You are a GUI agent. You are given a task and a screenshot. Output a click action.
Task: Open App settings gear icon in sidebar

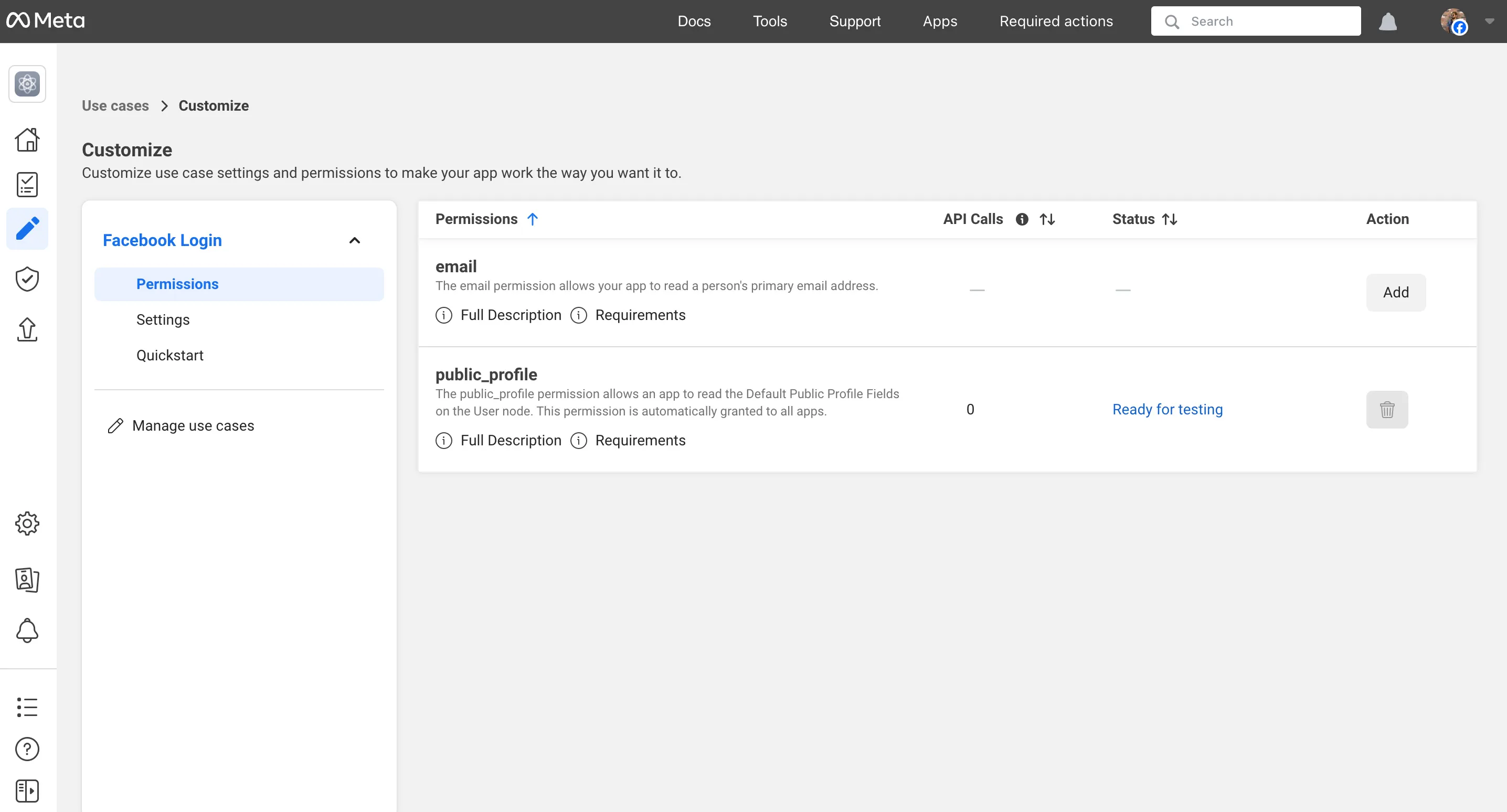click(x=27, y=523)
